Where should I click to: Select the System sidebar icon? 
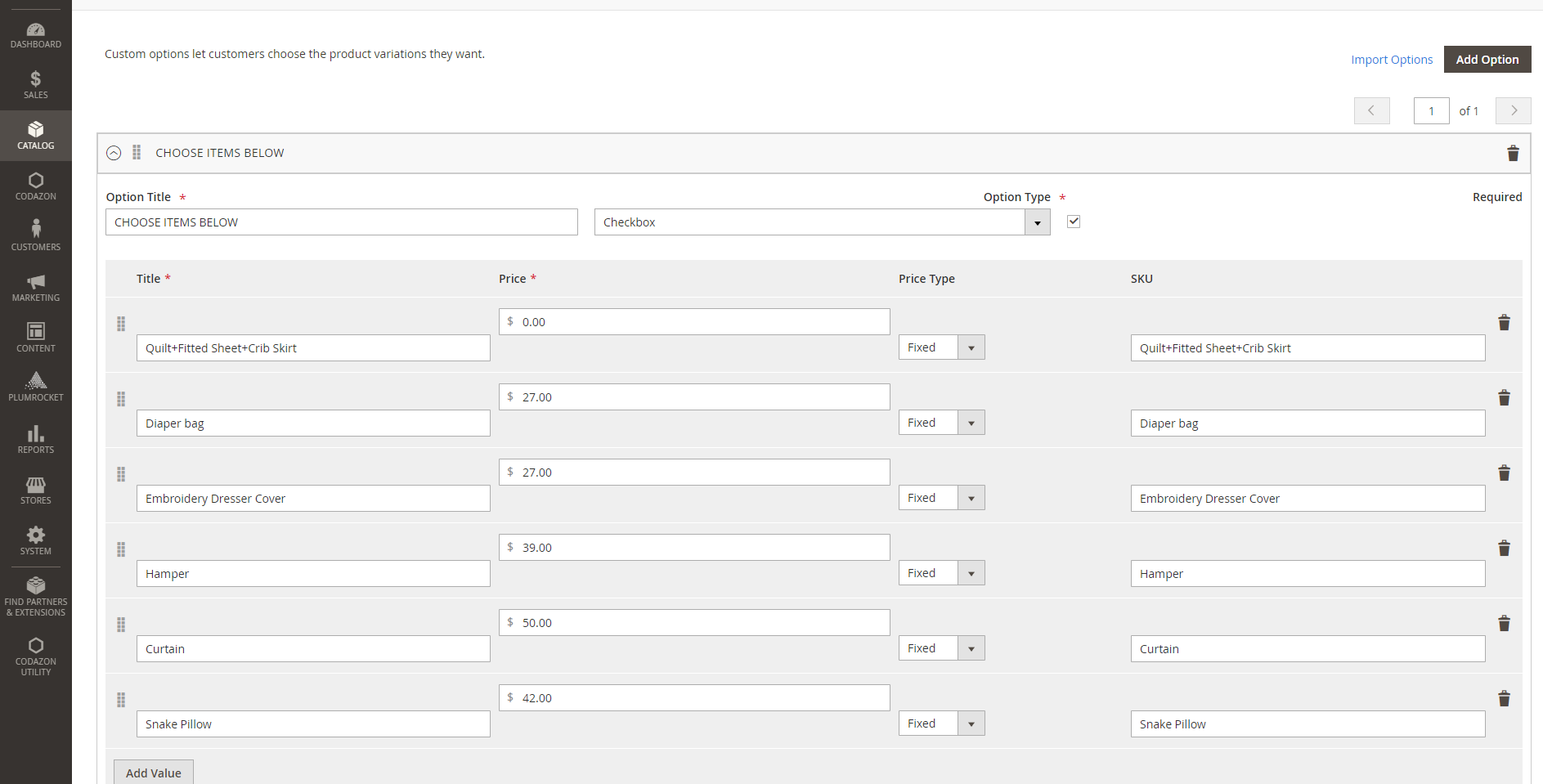coord(36,540)
